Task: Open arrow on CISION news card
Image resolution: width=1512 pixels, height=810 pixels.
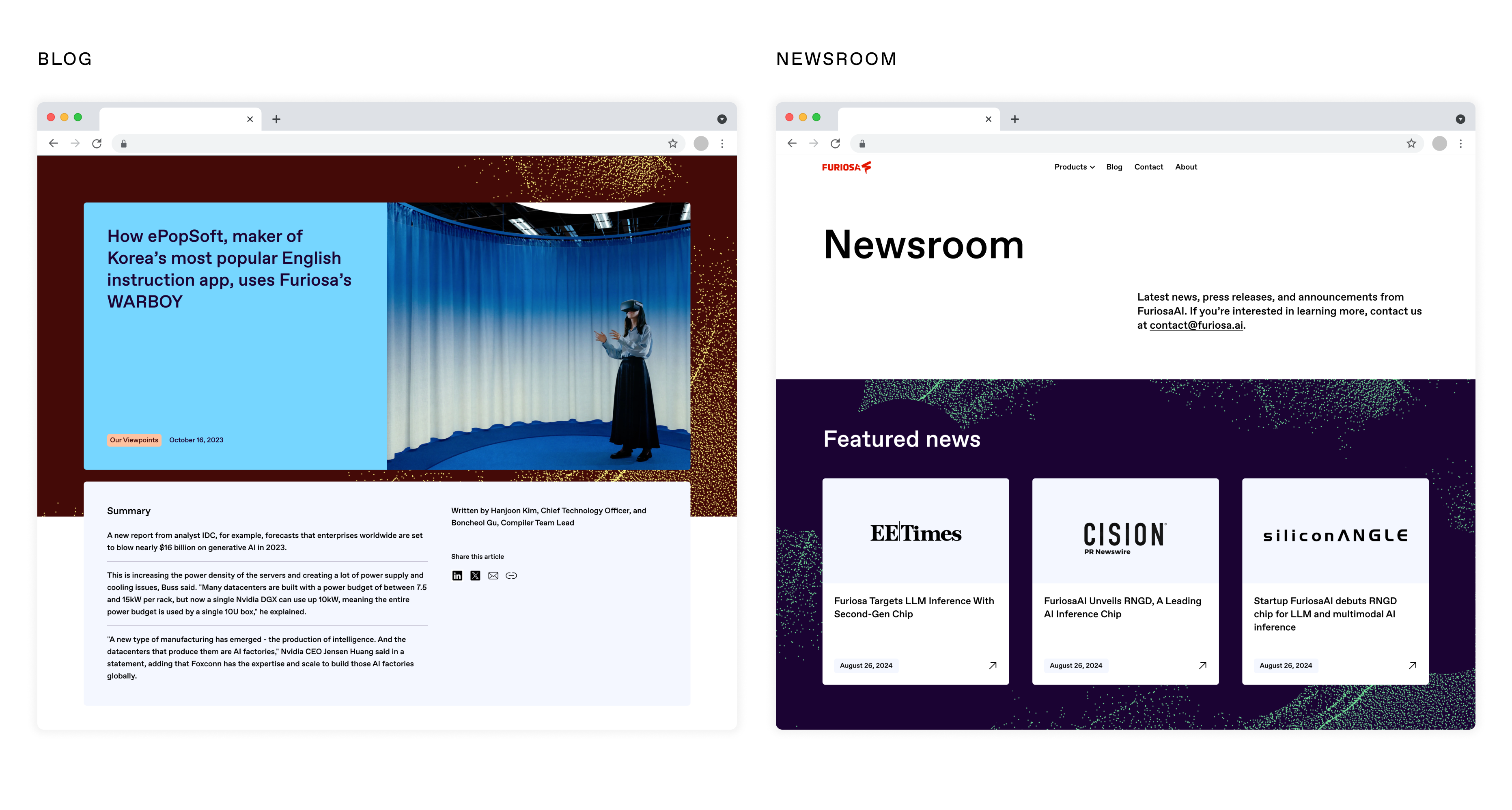Action: tap(1203, 666)
